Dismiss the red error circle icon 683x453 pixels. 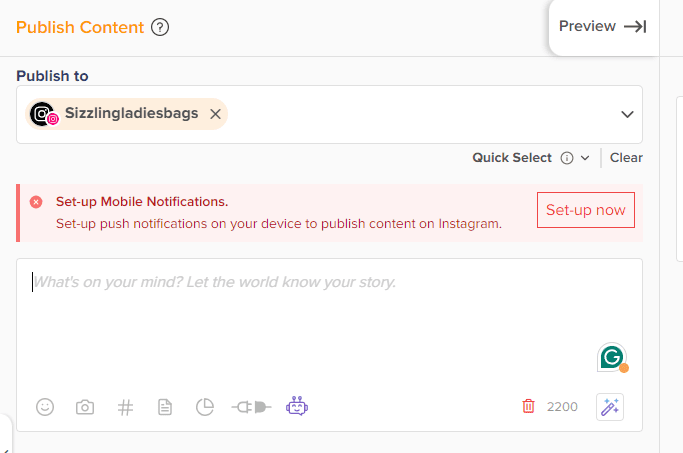[x=36, y=202]
